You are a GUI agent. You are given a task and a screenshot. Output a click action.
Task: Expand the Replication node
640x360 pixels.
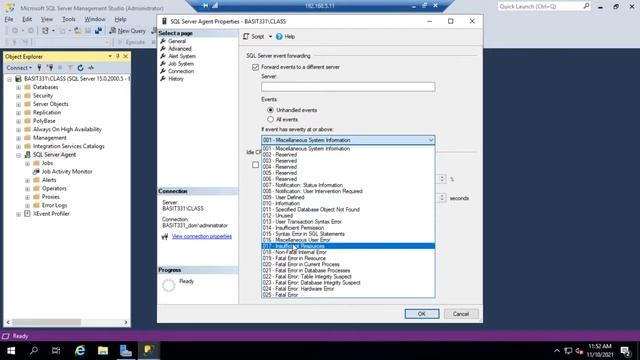(18, 113)
